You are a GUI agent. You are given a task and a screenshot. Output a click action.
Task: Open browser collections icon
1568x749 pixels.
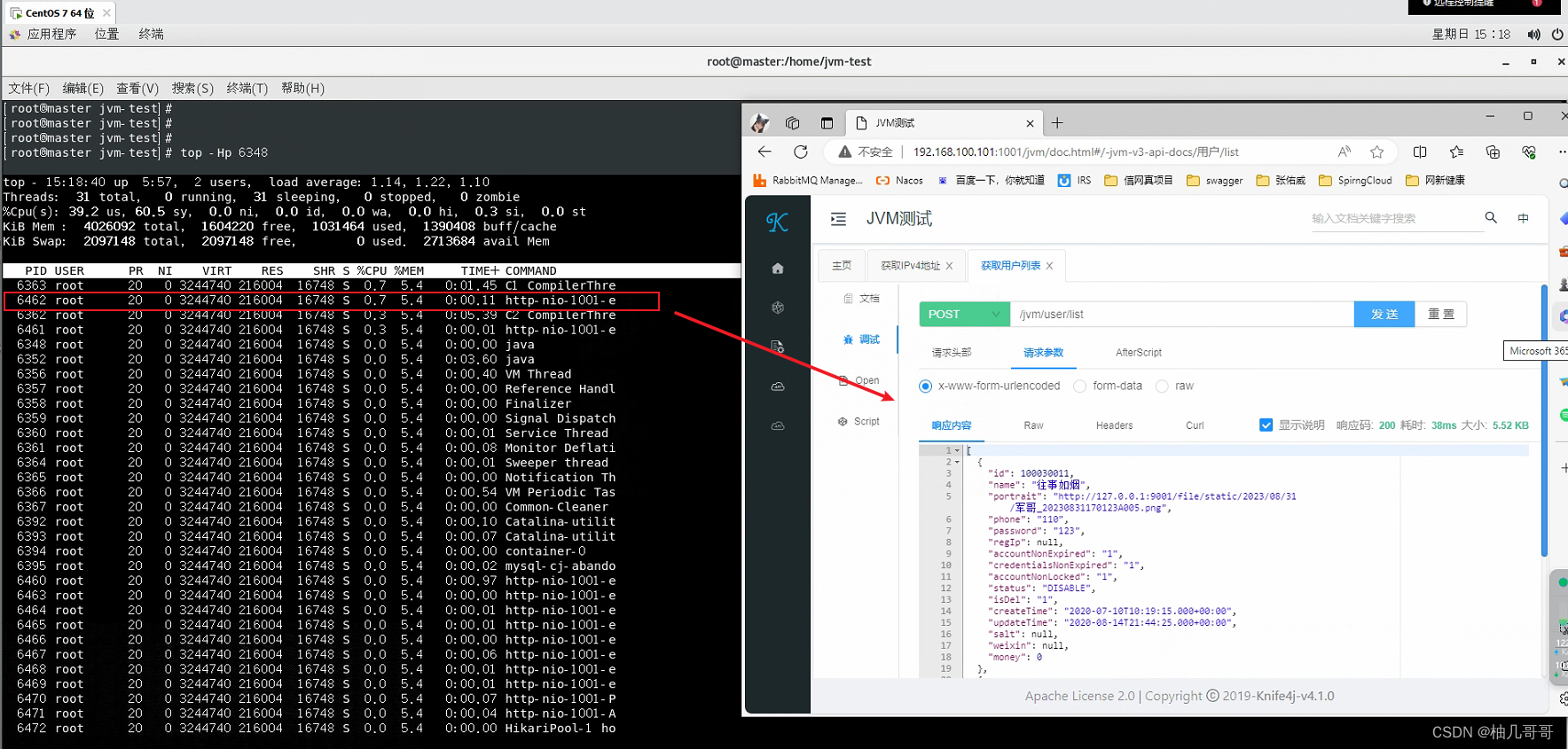(x=1493, y=152)
